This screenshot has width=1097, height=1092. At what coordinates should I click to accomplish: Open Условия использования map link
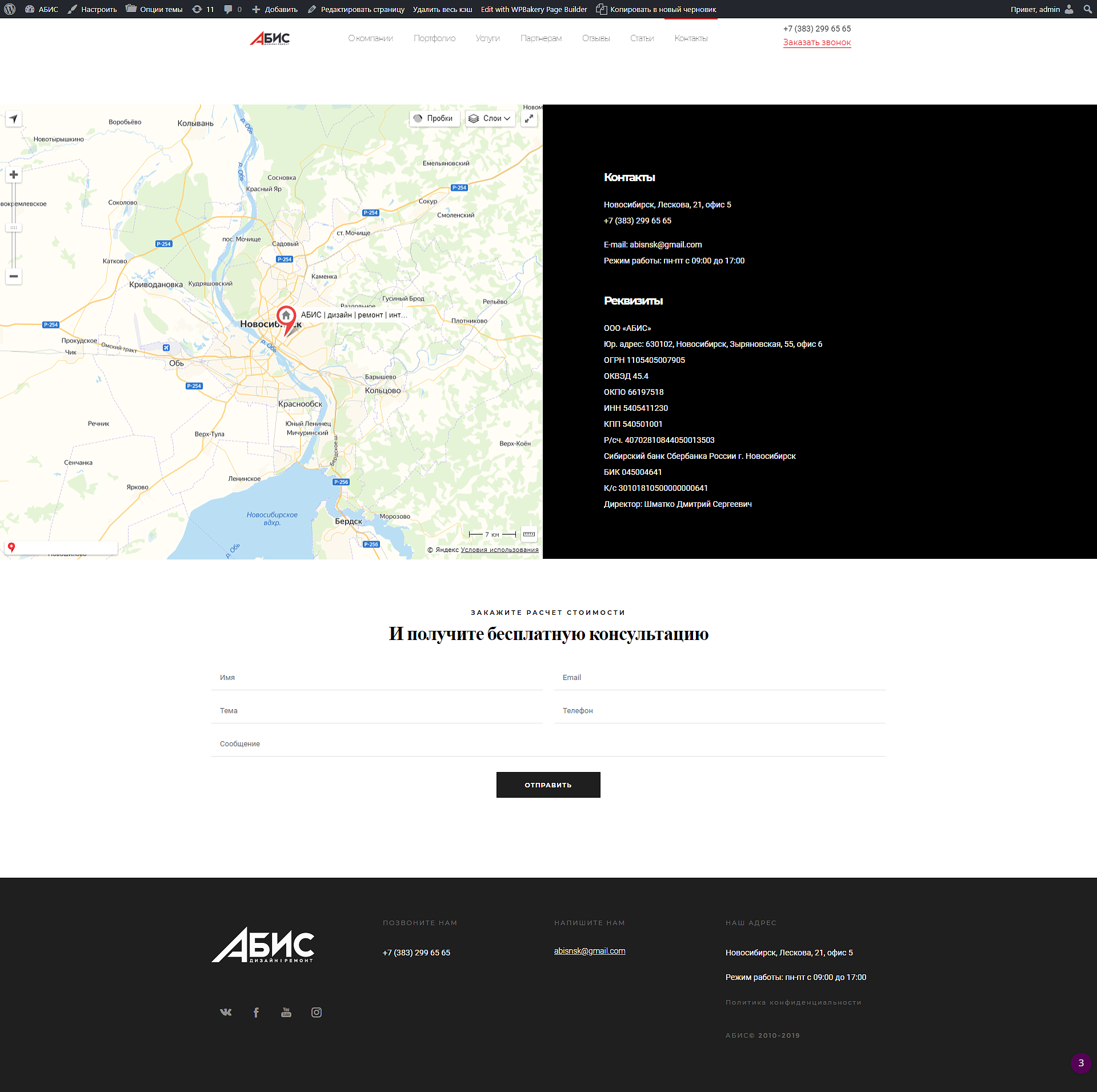(500, 550)
